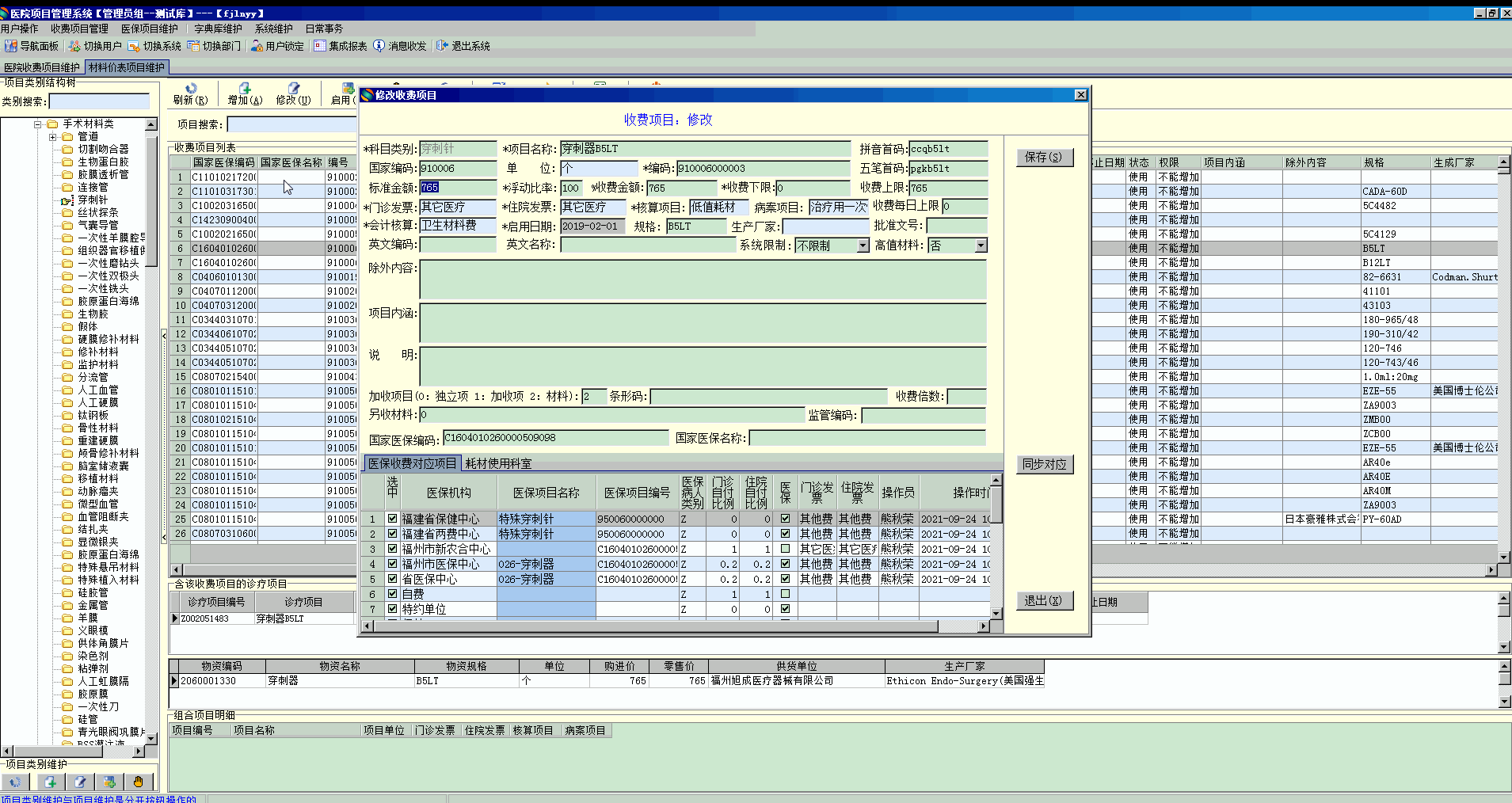This screenshot has width=1512, height=803.
Task: Expand the 管道 tree node
Action: click(53, 136)
